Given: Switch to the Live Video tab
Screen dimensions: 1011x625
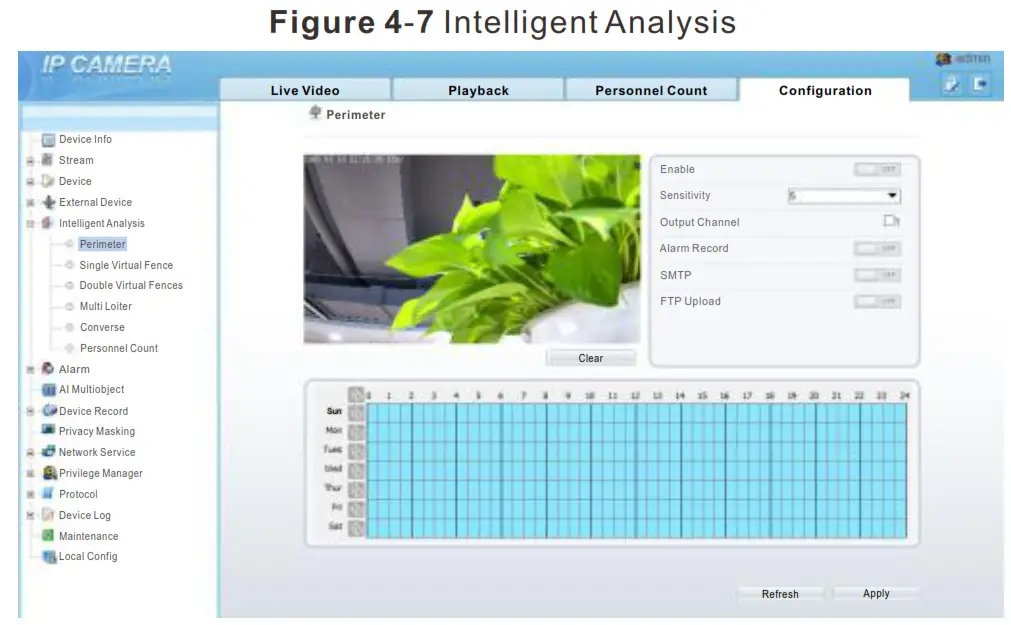Looking at the screenshot, I should tap(305, 90).
